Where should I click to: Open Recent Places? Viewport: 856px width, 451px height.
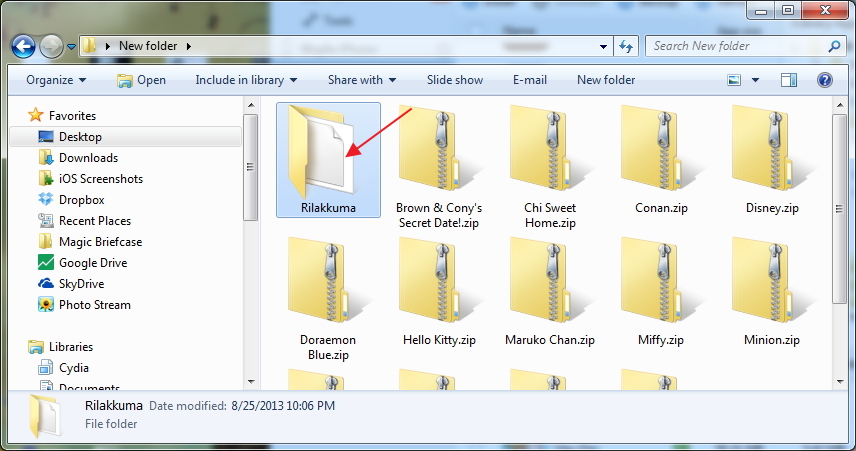95,221
